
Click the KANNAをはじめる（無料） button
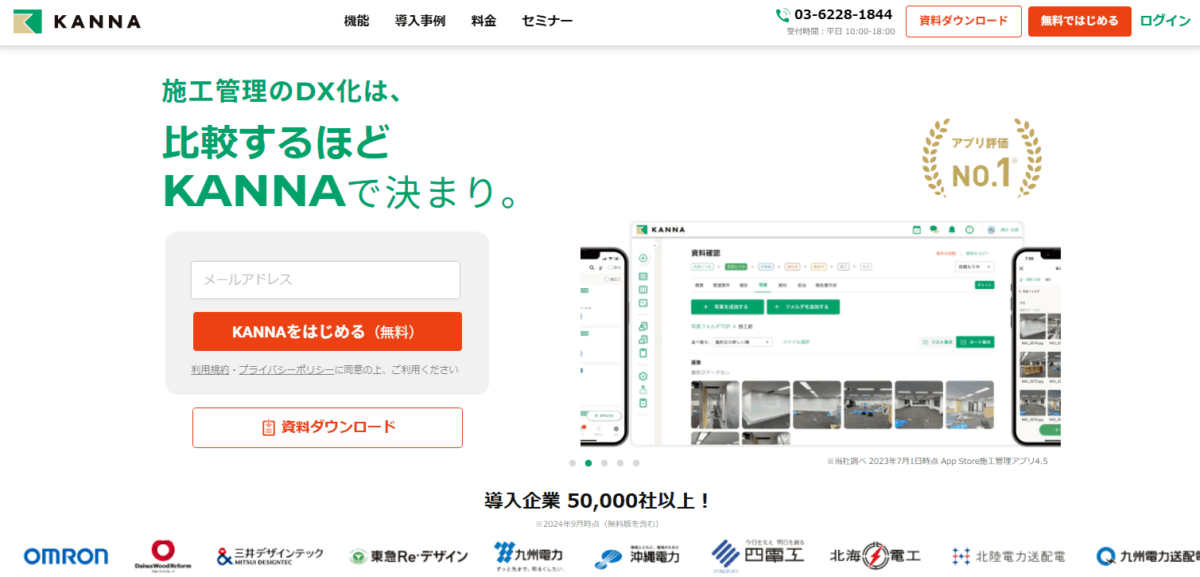click(327, 331)
